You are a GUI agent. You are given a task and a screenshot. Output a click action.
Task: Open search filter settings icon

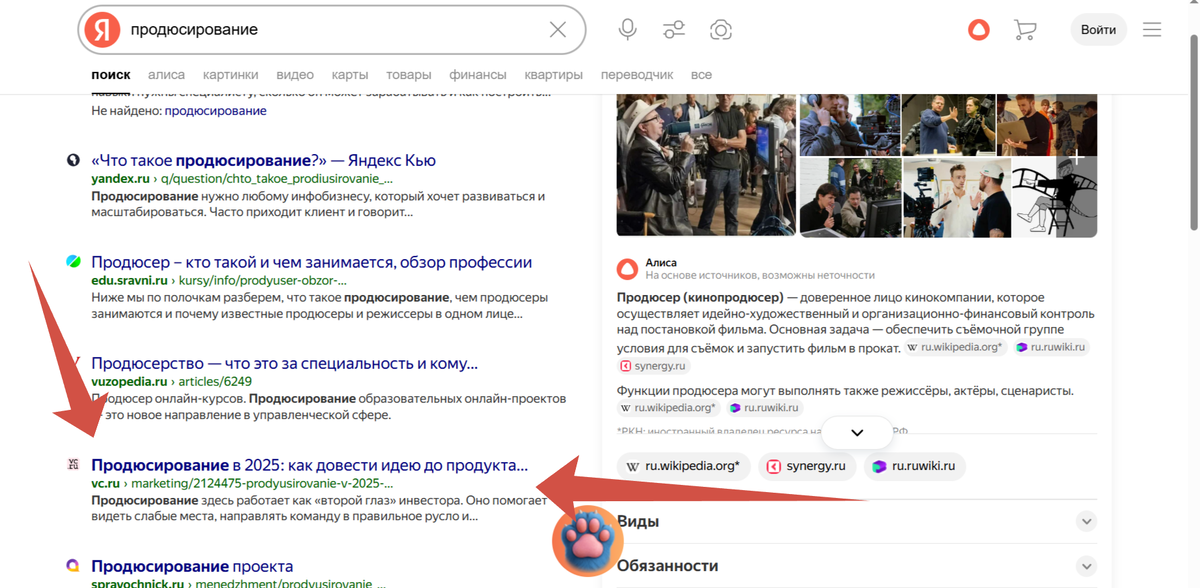coord(674,30)
